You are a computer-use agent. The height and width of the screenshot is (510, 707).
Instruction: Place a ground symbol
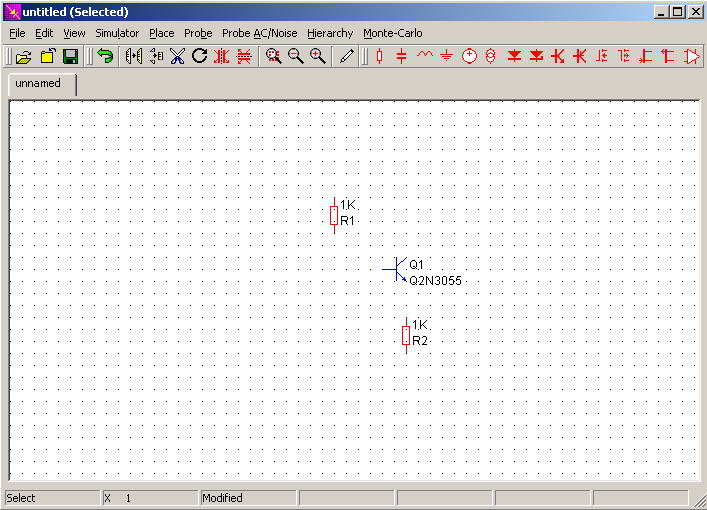tap(446, 56)
